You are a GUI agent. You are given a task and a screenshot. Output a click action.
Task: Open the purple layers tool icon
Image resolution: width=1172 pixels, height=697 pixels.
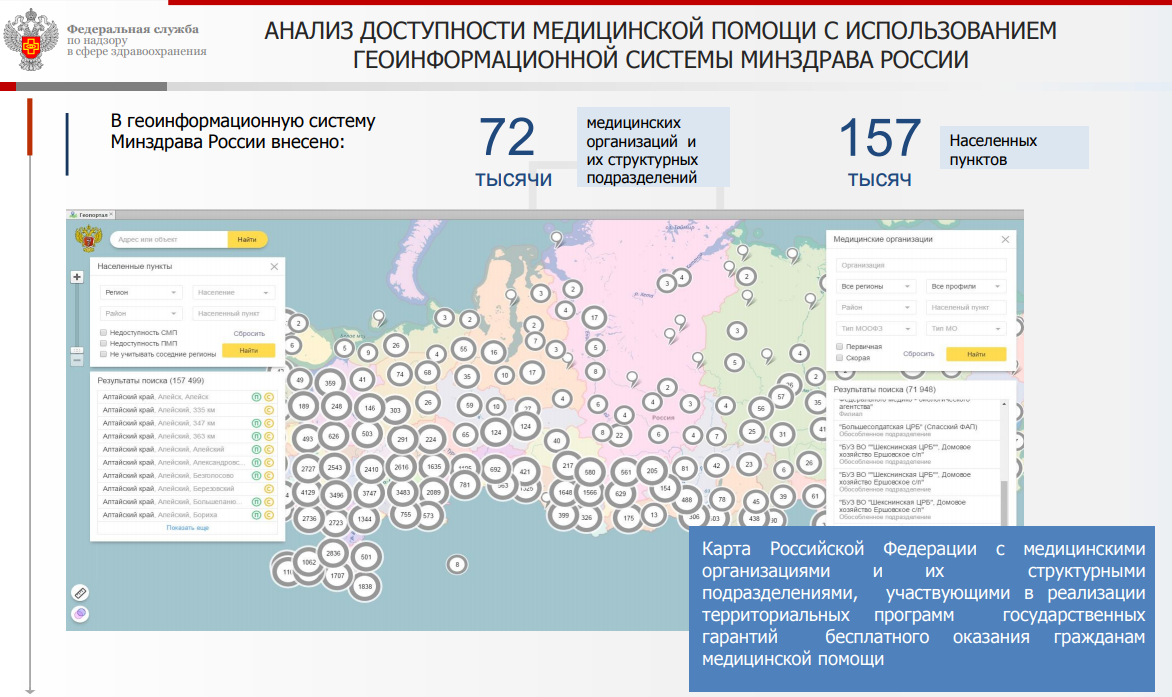[x=81, y=613]
